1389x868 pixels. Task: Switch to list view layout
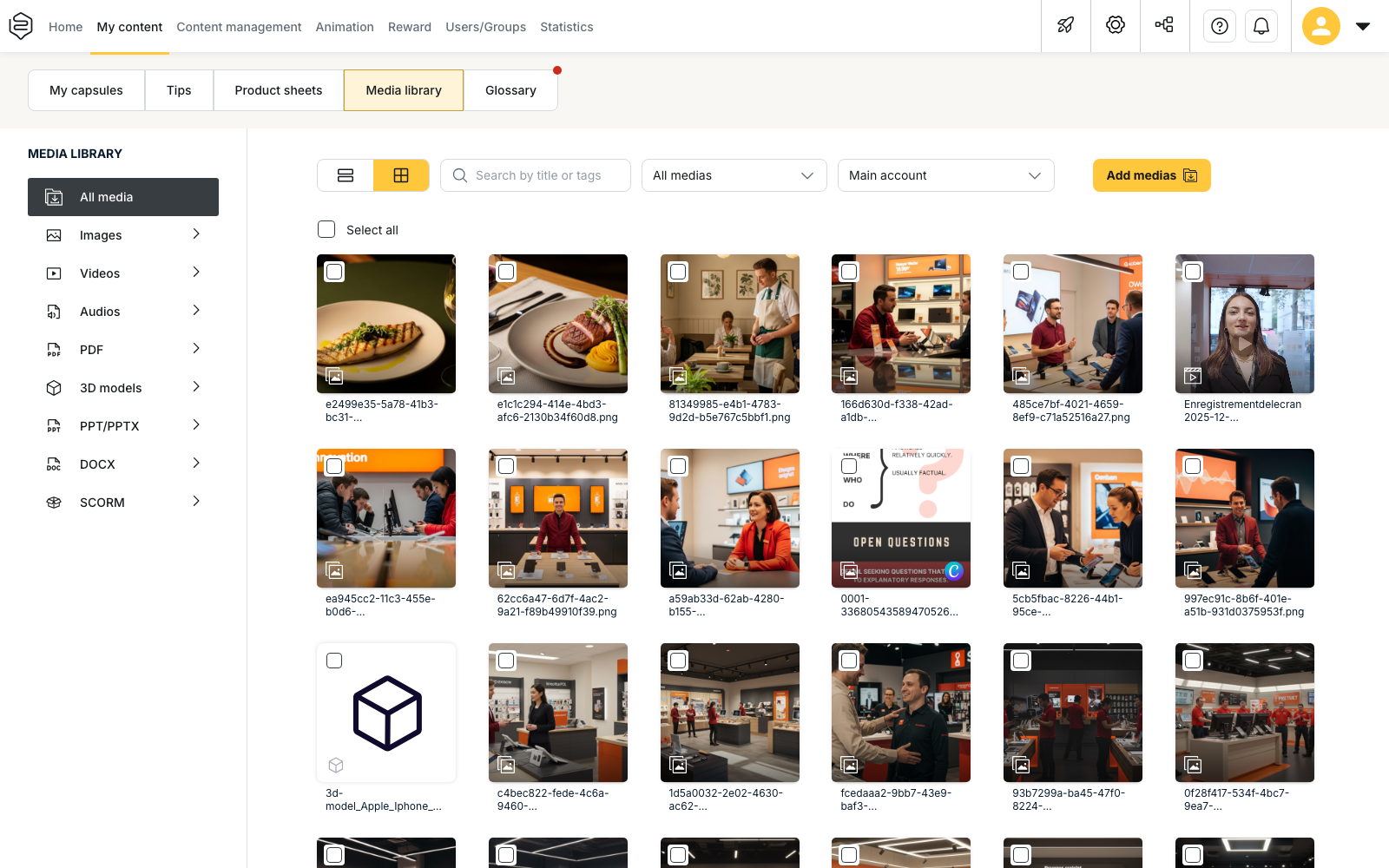point(346,175)
